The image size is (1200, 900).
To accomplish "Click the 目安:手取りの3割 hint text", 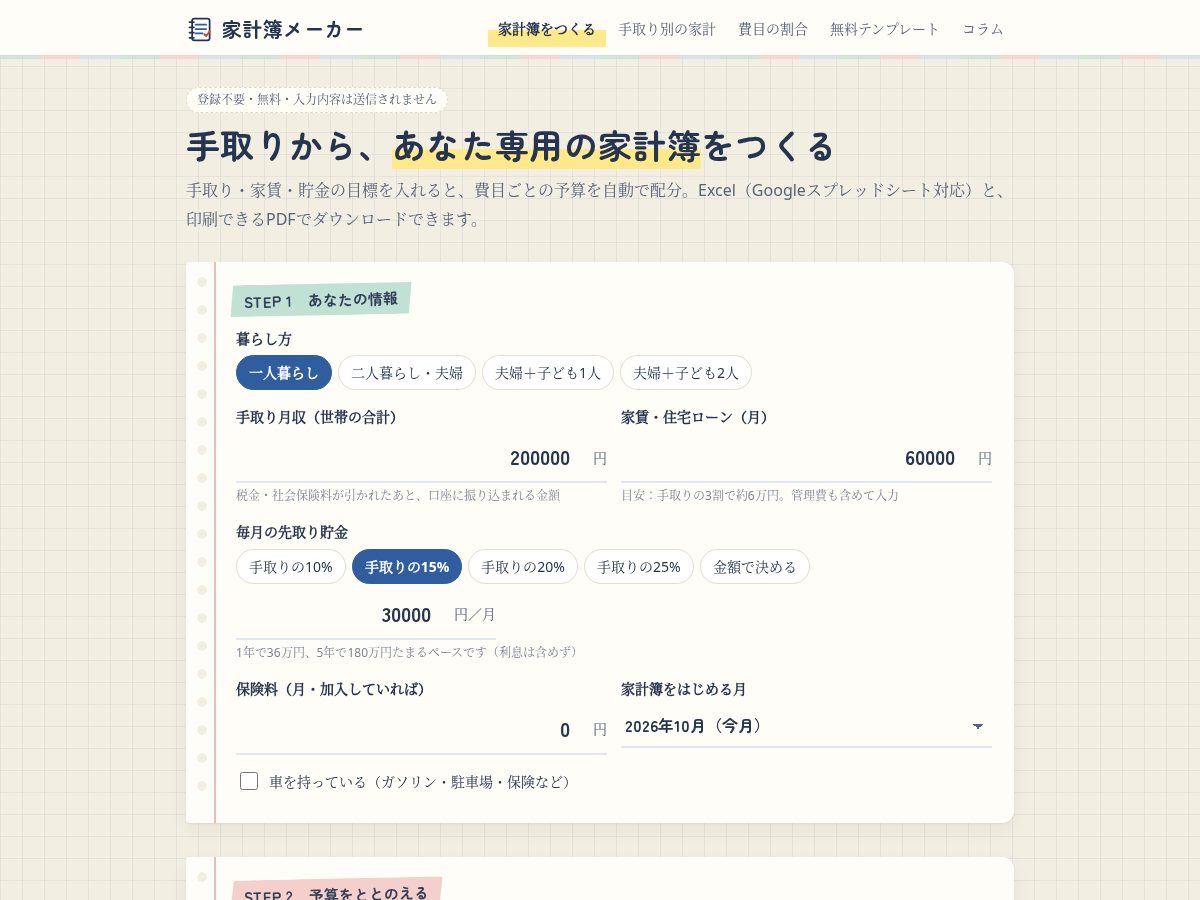I will 760,495.
